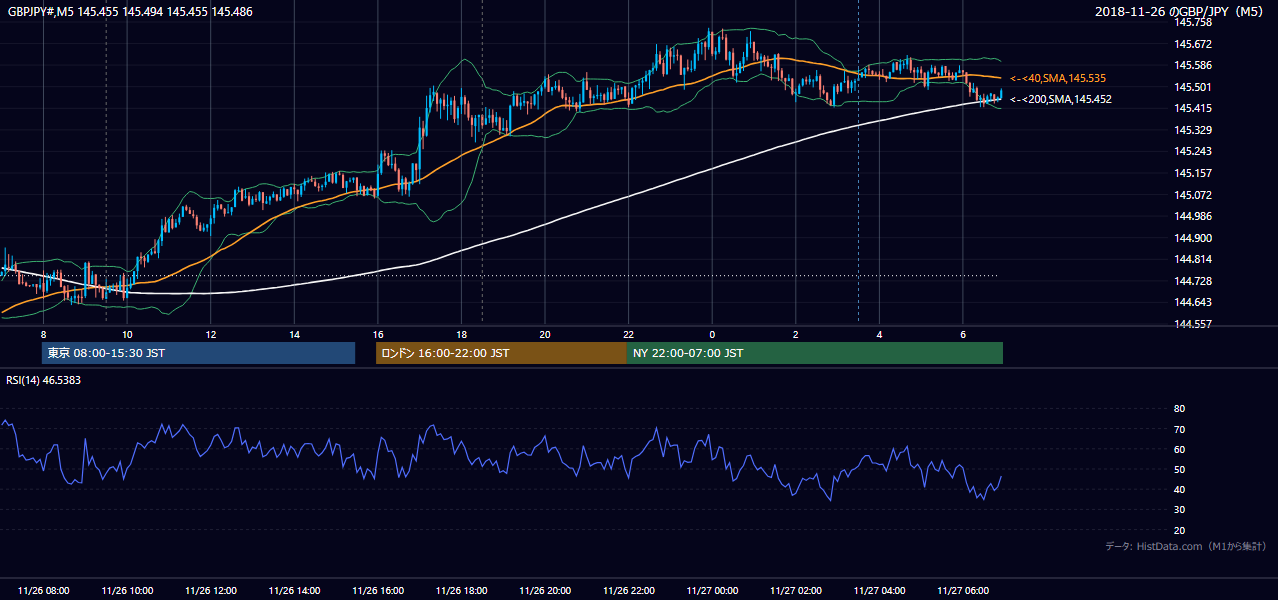Click the 11/26 12:00 time axis label

click(x=211, y=591)
